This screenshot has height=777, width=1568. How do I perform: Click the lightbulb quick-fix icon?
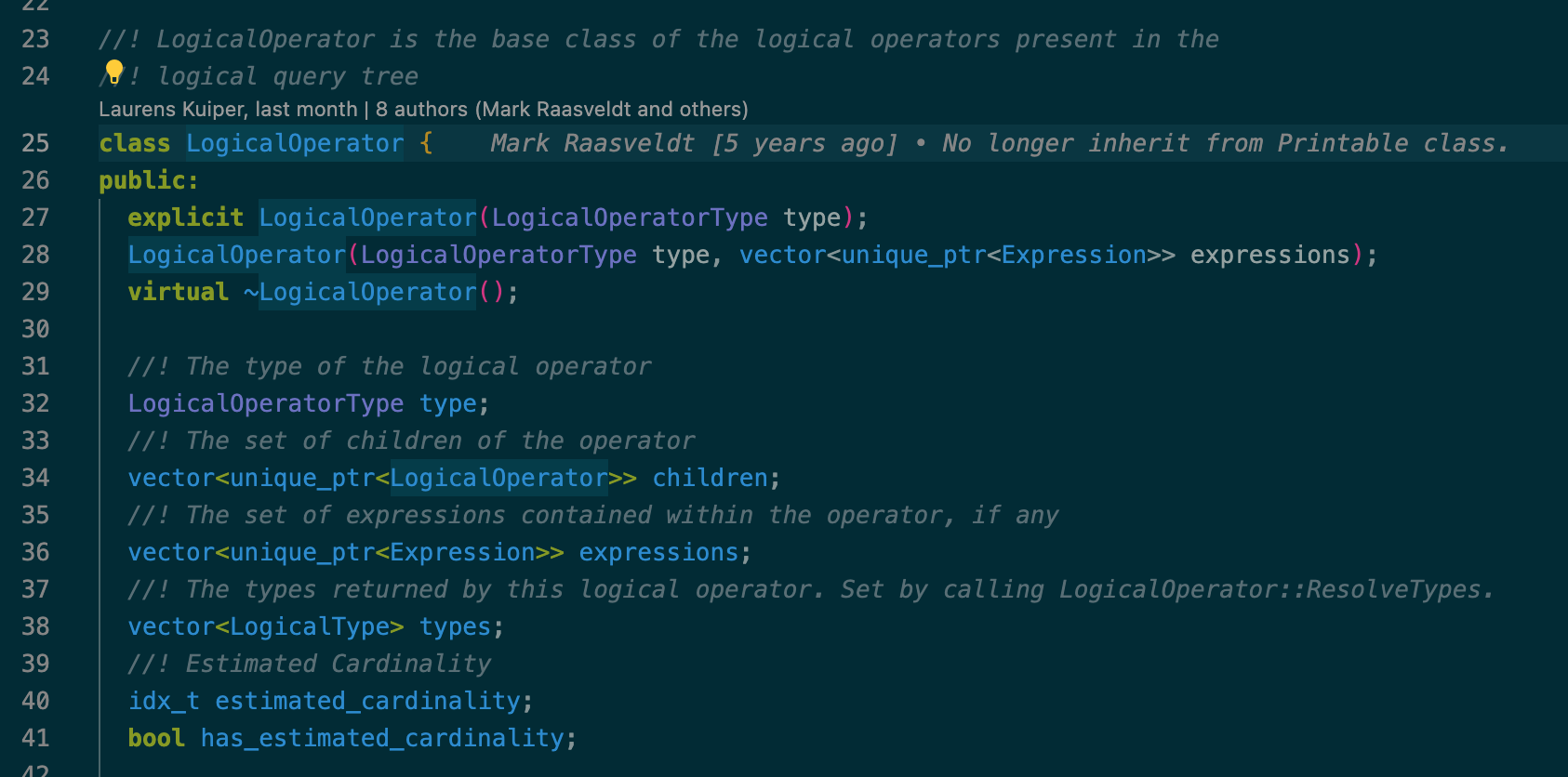[x=113, y=72]
